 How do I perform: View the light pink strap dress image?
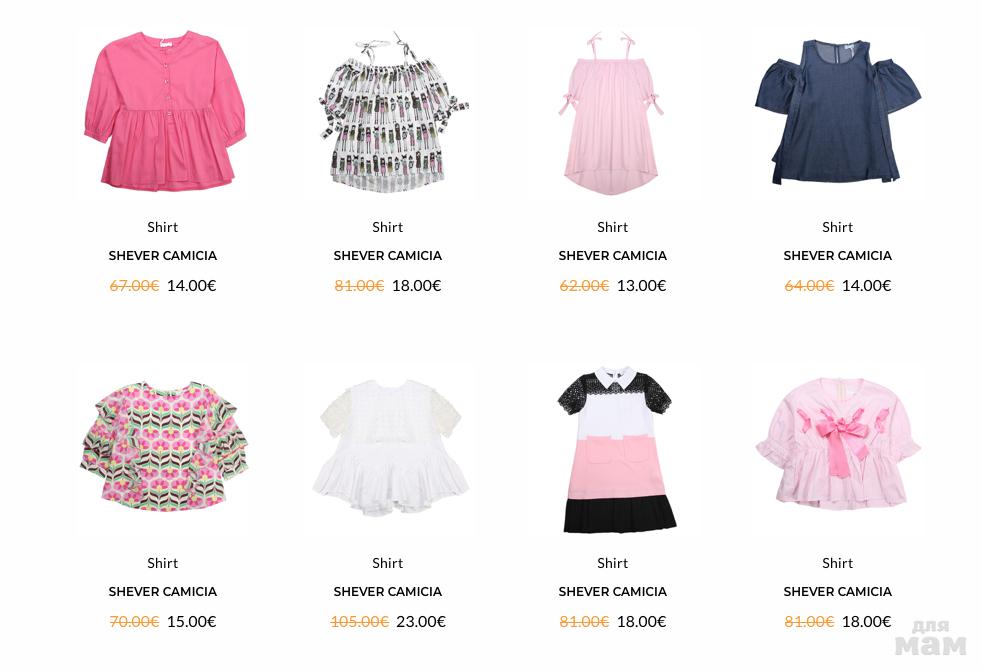point(612,111)
